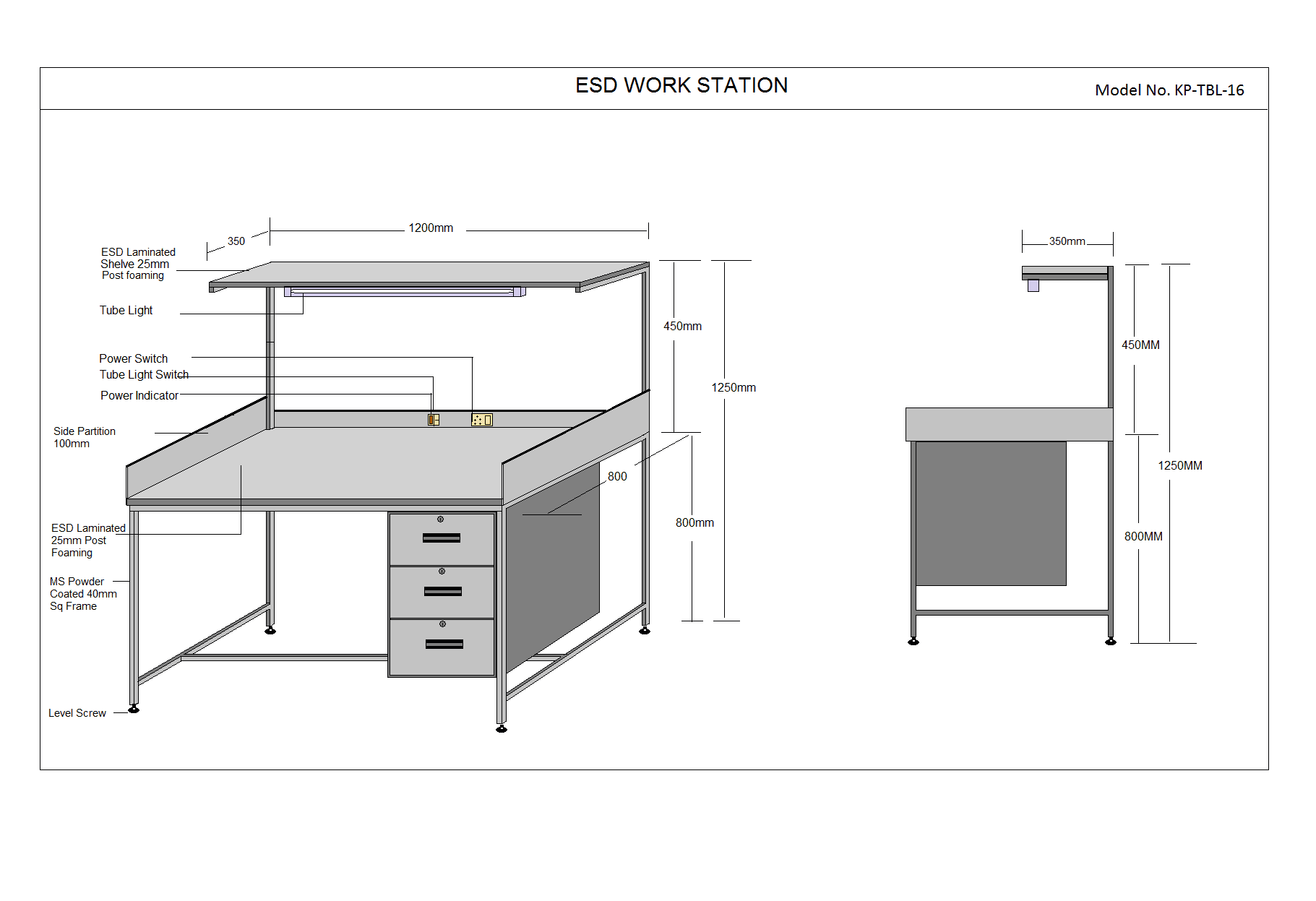1316x901 pixels.
Task: Click the "ESD WORK STATION" title
Action: [681, 85]
